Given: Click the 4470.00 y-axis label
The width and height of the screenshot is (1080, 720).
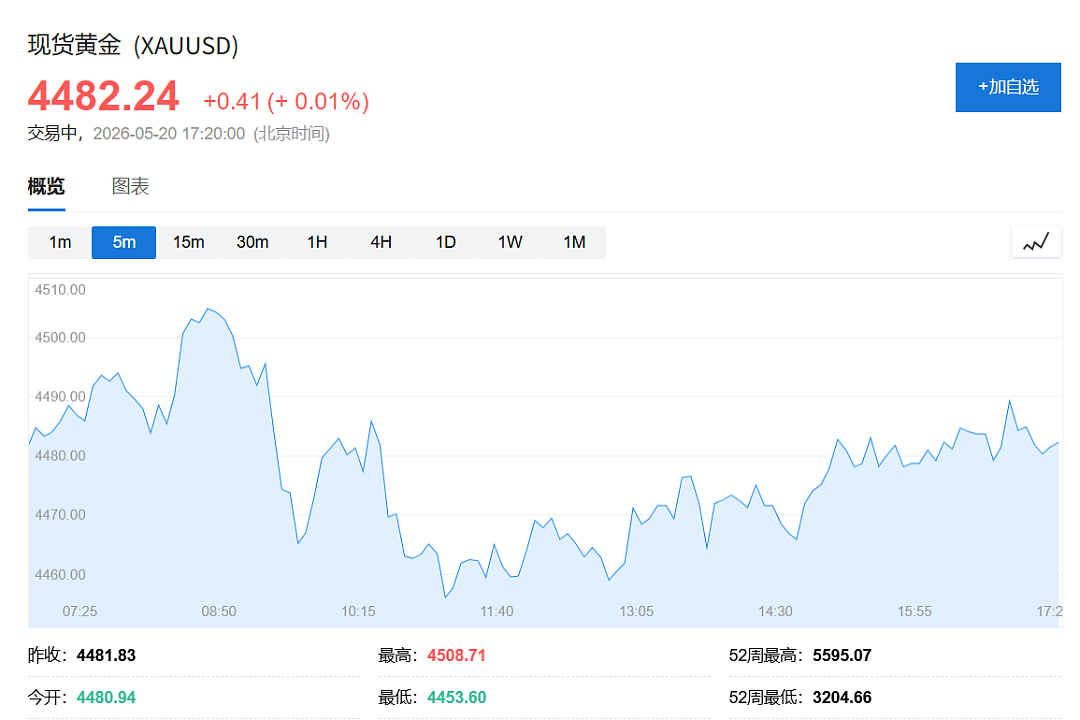Looking at the screenshot, I should click(61, 515).
